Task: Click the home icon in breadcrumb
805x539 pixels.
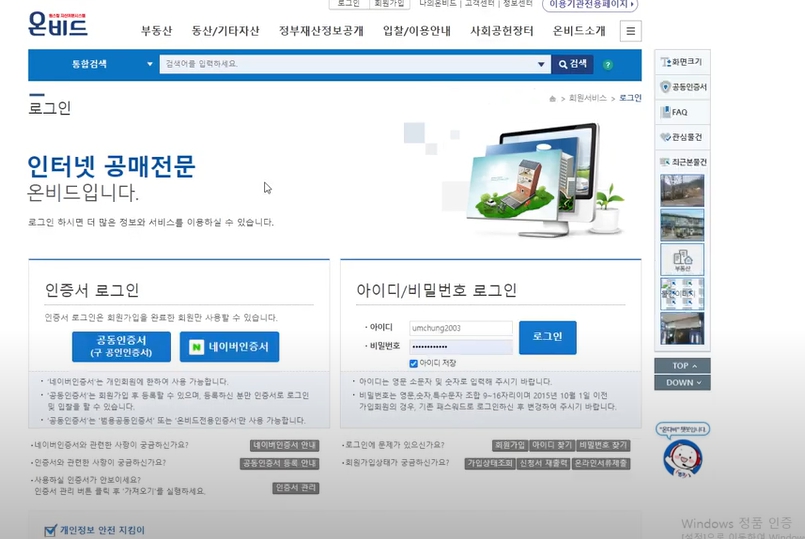Action: pos(552,99)
